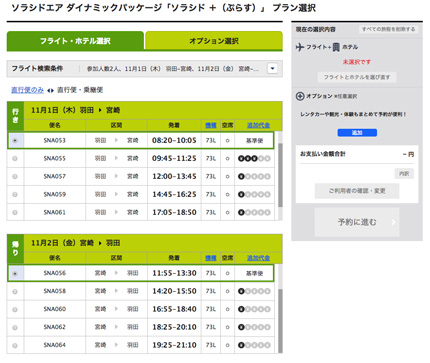Choose the SNA060 flight radio button
This screenshot has width=430, height=363.
point(15,310)
